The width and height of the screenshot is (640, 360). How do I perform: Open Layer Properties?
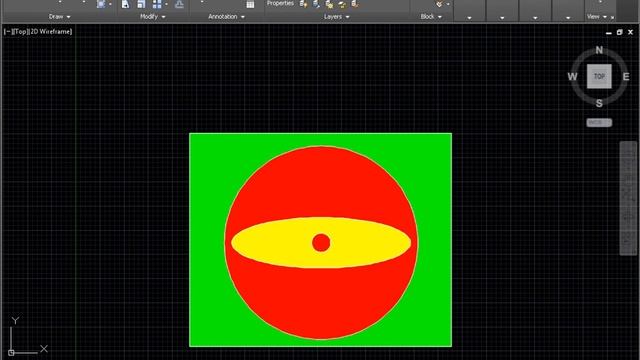click(280, 3)
